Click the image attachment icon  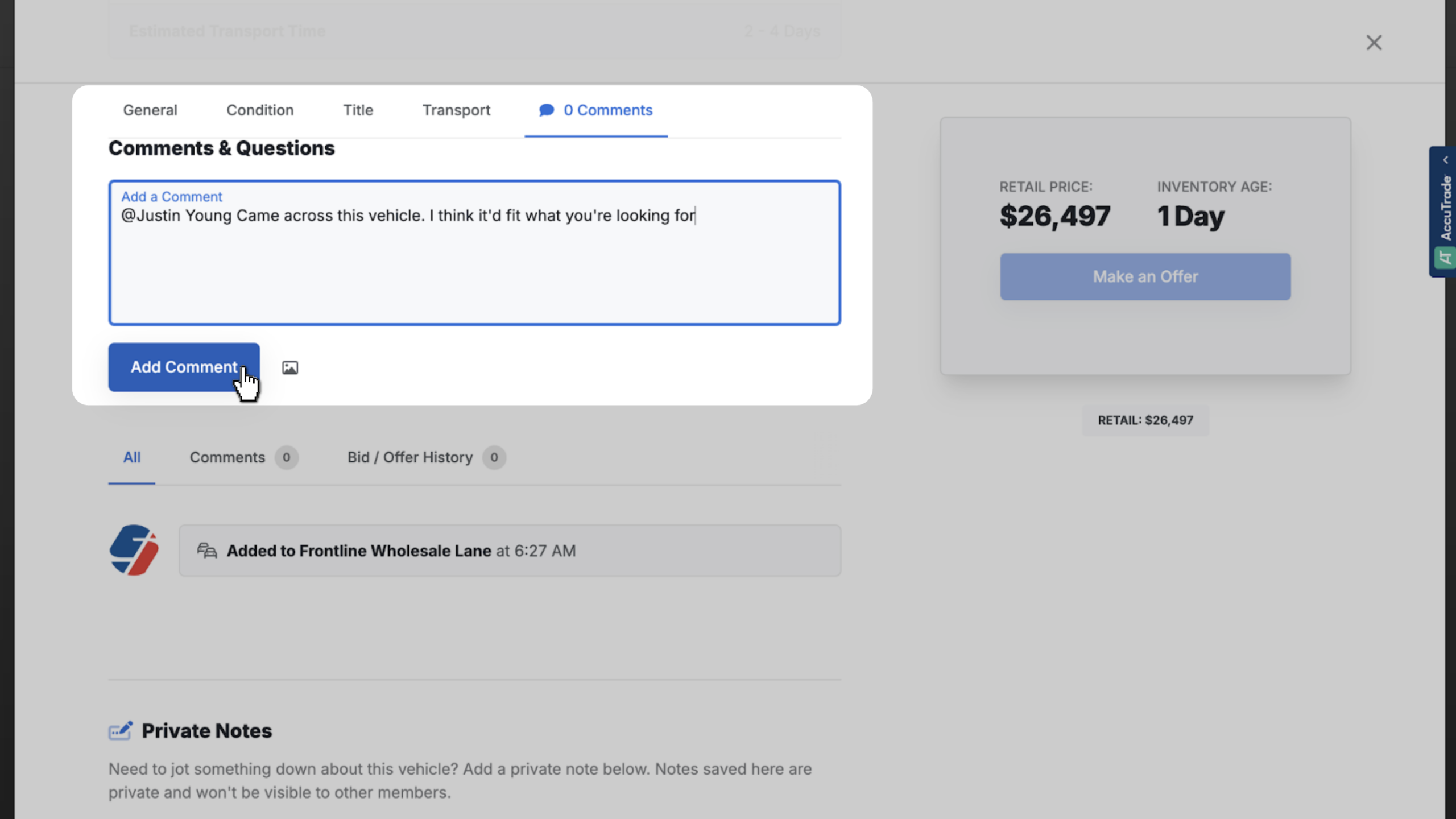click(290, 367)
